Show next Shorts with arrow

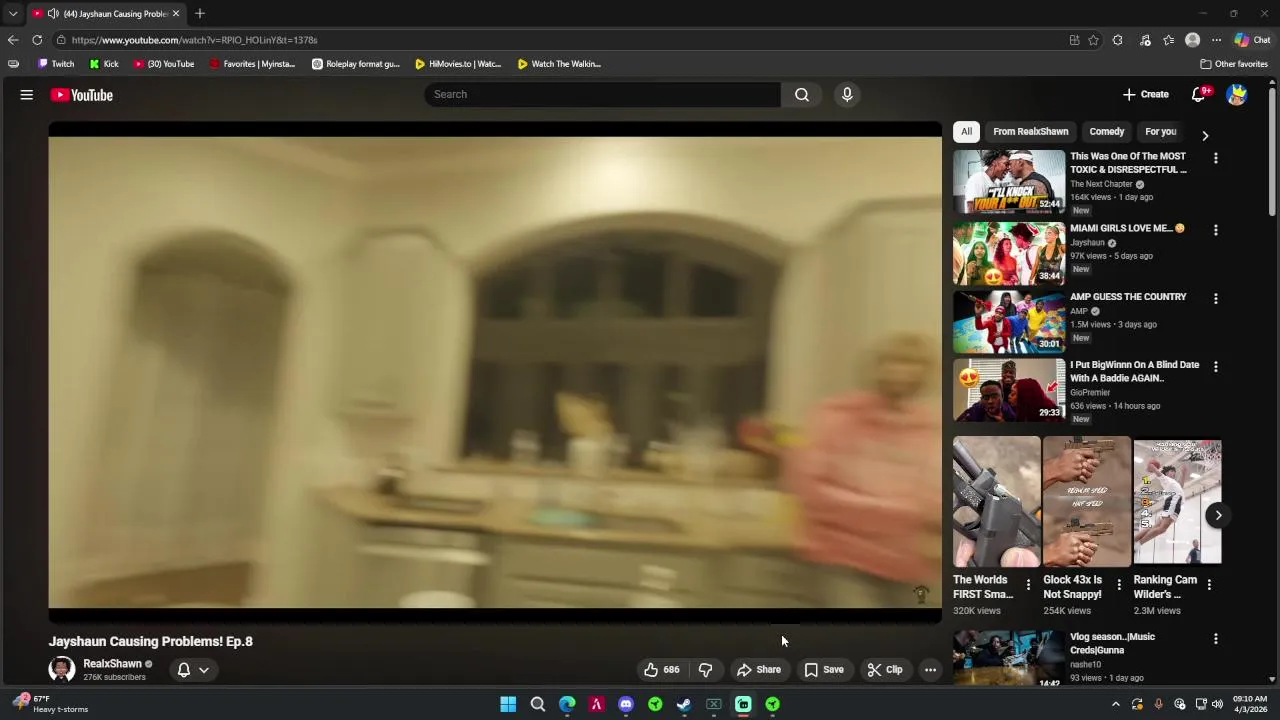[1218, 515]
